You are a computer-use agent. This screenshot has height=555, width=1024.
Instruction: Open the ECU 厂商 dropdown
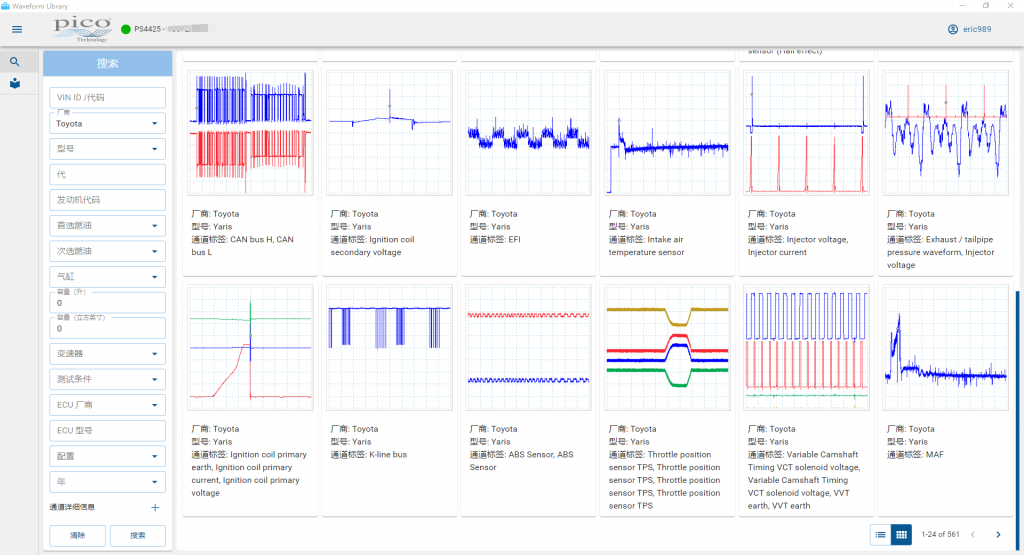[154, 405]
